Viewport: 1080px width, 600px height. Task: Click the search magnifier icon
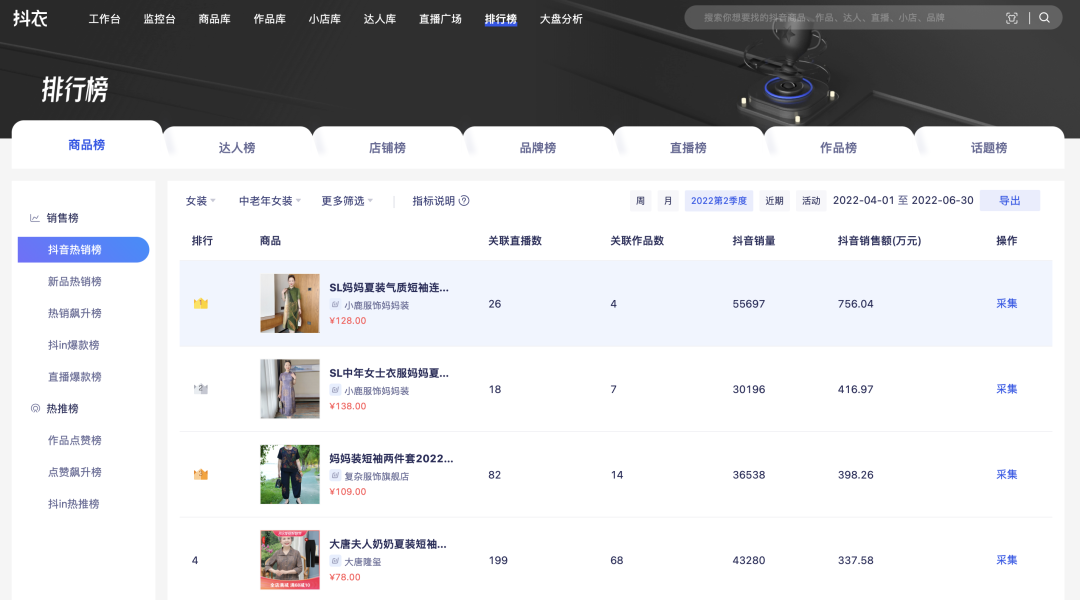pyautogui.click(x=1044, y=18)
